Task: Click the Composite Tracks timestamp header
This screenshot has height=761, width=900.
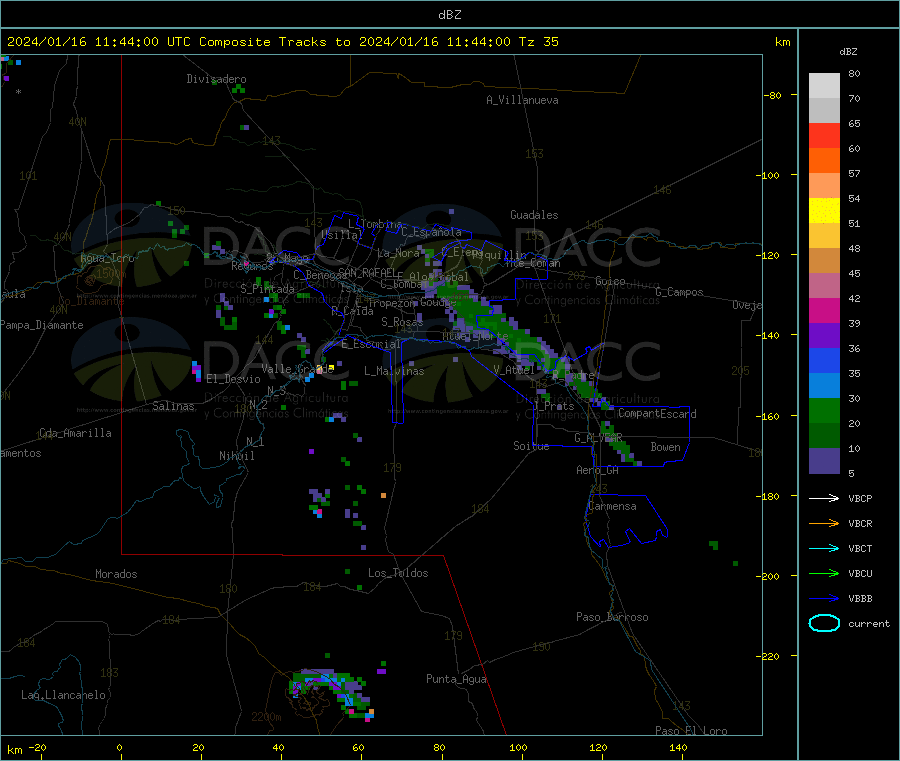Action: tap(282, 42)
